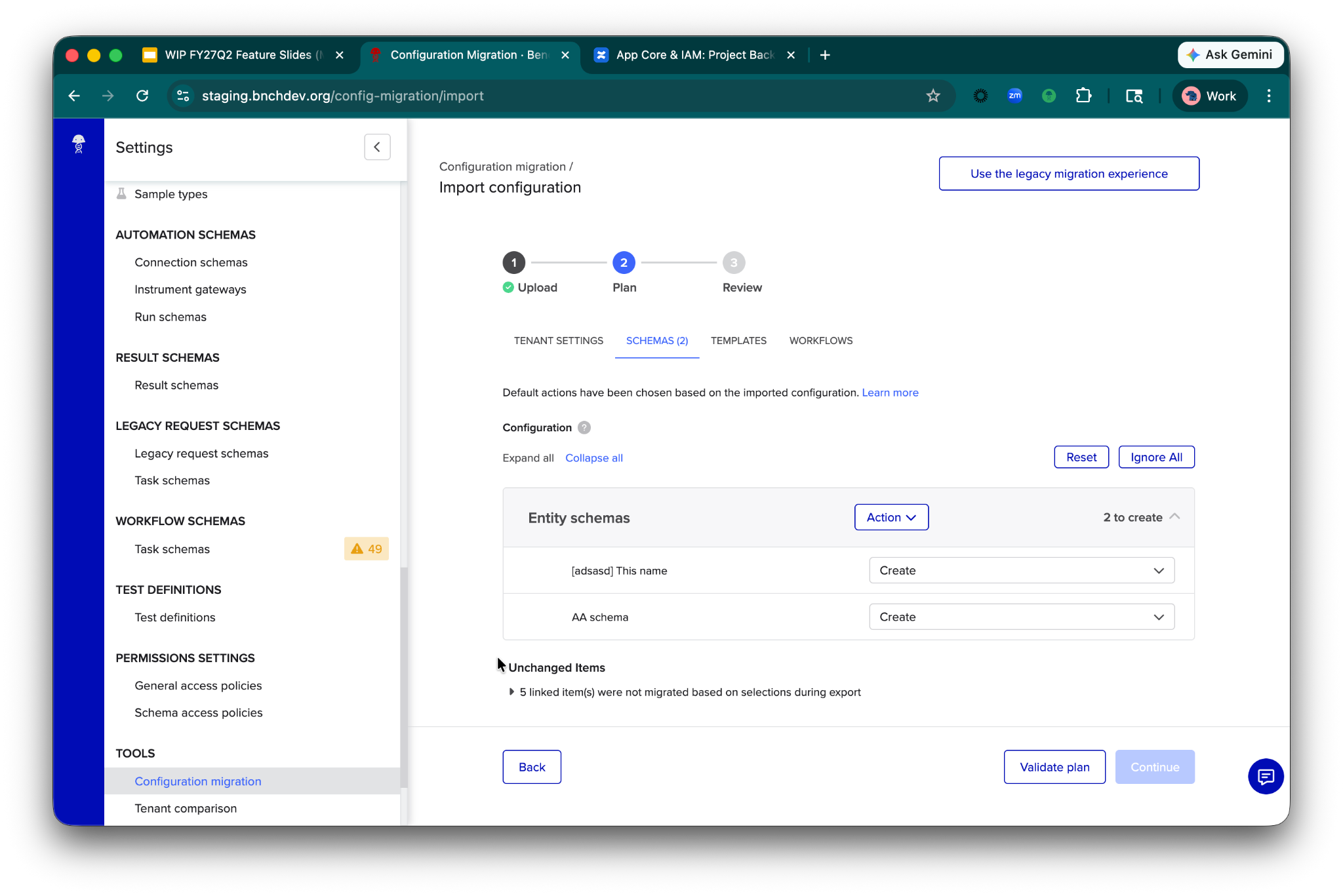Click the Configuration migration breadcrumb

click(502, 166)
